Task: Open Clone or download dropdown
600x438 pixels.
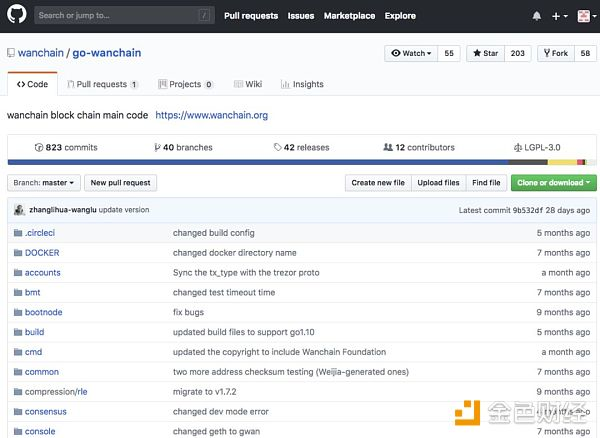Action: [554, 183]
